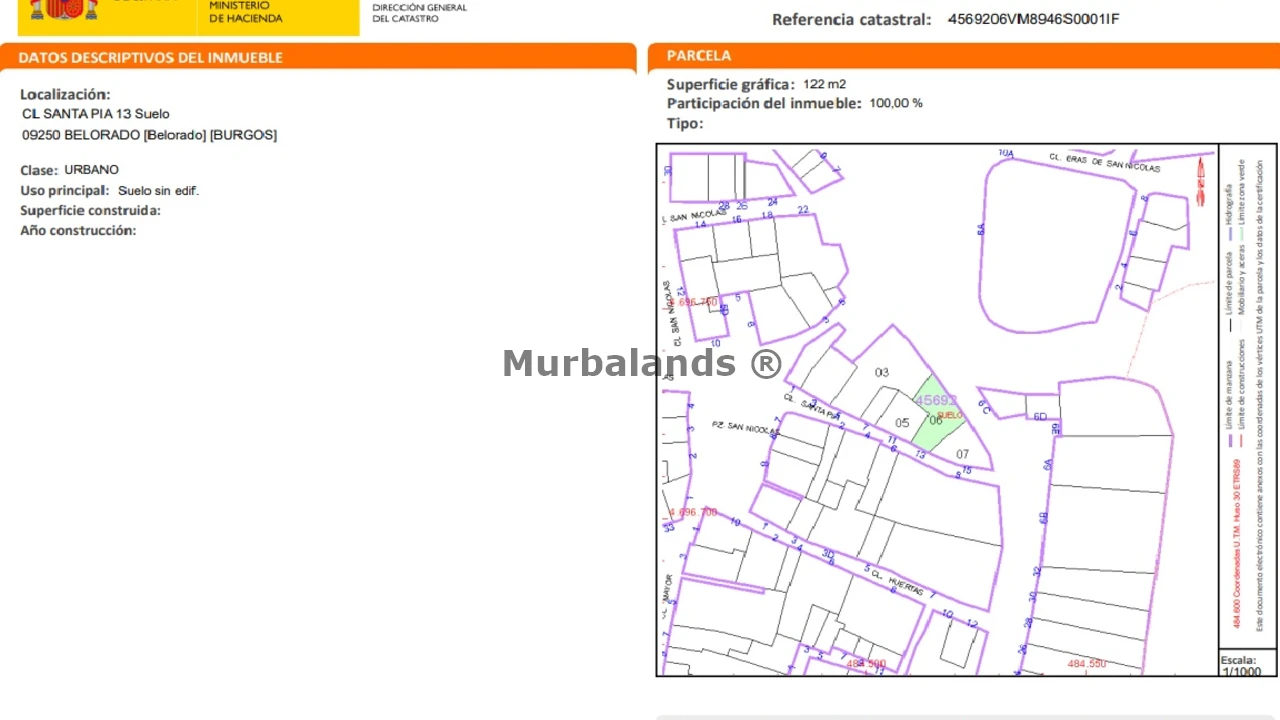Click the 'CL SANTA PIA 13 Suelo' address
This screenshot has width=1280, height=720.
(x=96, y=114)
